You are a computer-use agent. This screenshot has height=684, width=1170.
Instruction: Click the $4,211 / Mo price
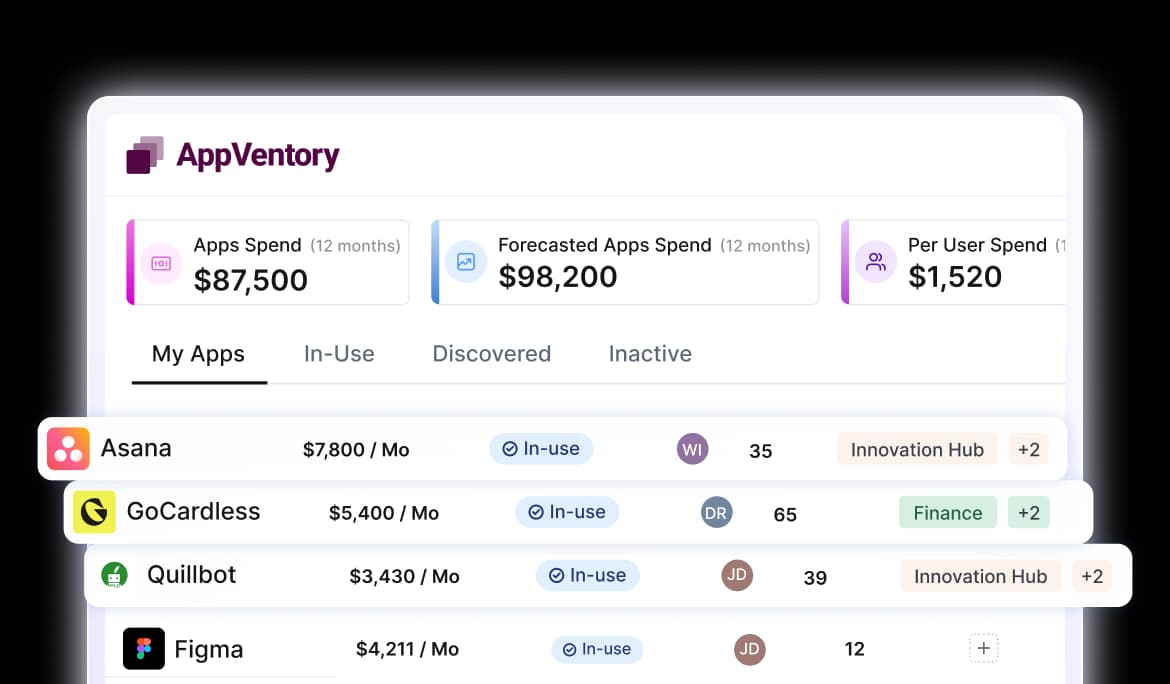pos(407,649)
